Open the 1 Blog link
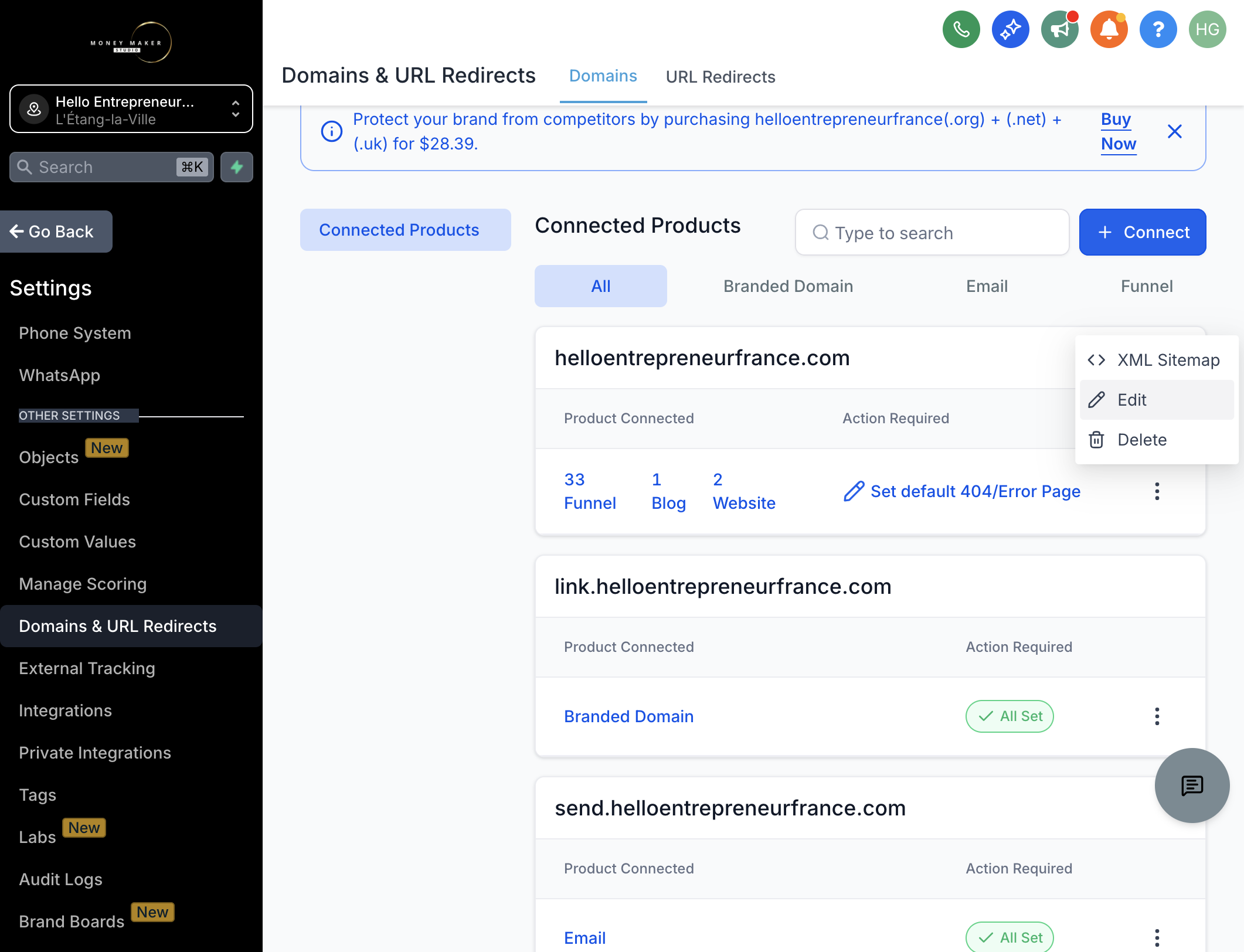1244x952 pixels. (x=668, y=491)
